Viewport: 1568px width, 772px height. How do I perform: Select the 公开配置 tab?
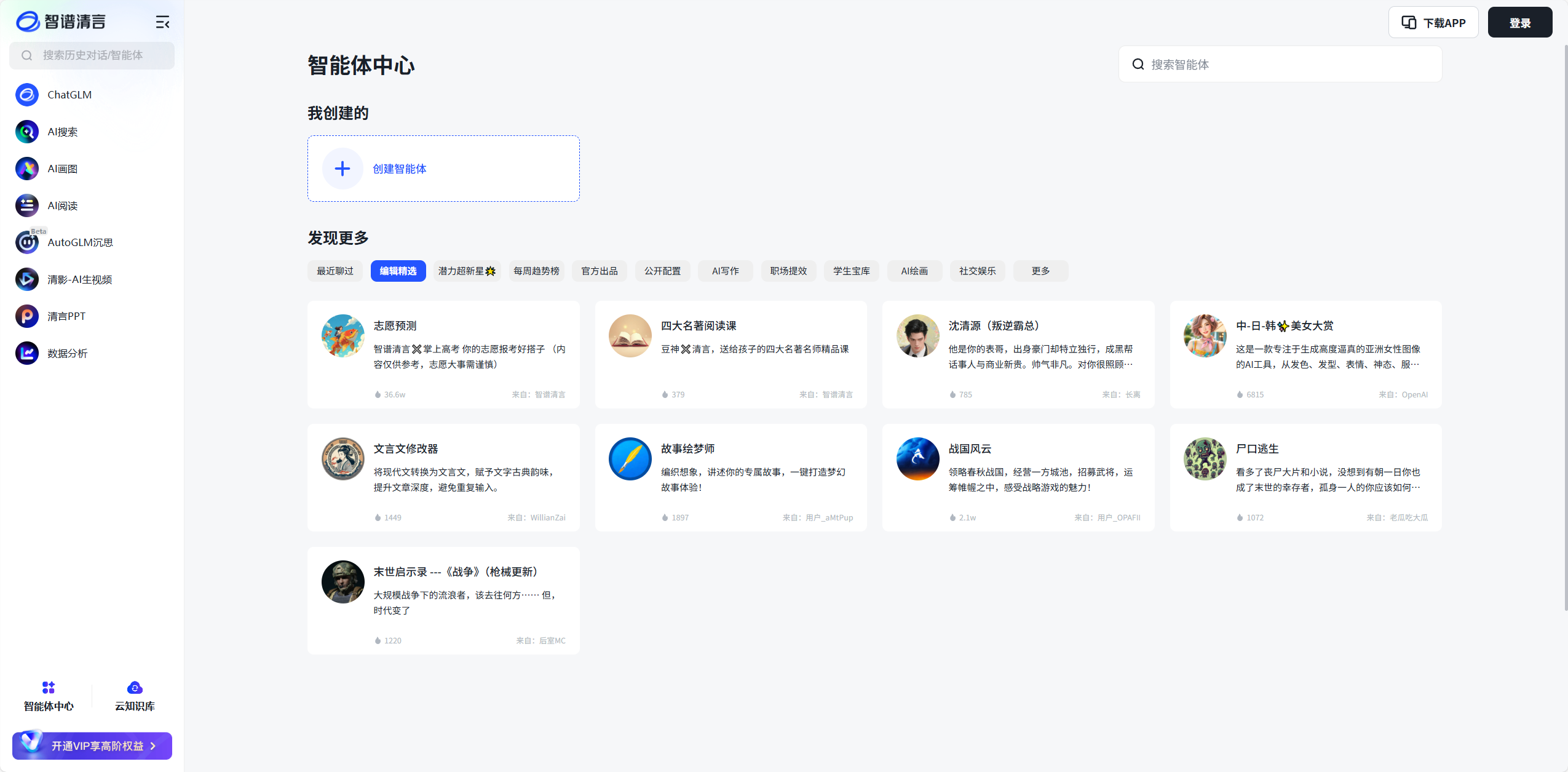663,271
